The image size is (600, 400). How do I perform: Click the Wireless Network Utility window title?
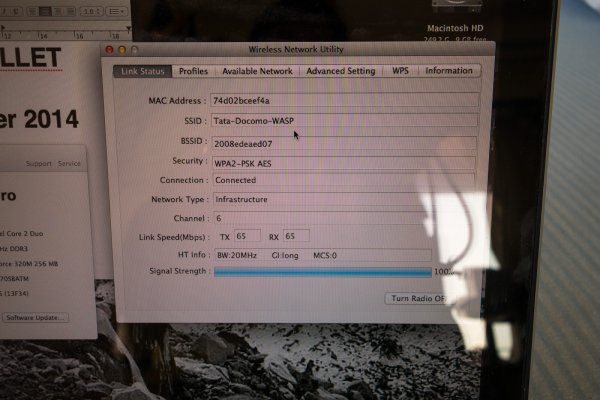[x=296, y=49]
